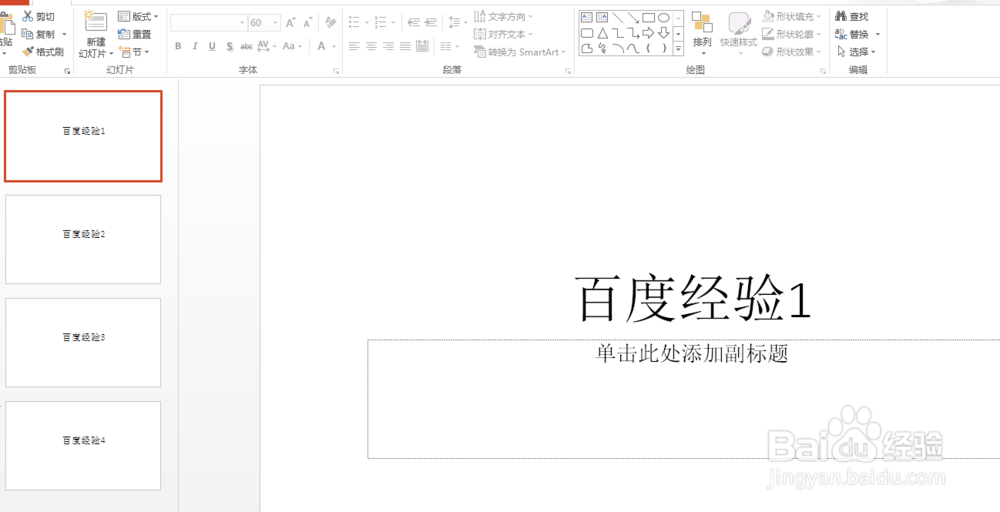Select slide thumbnail 百度经验4
The width and height of the screenshot is (1000, 512).
(83, 446)
